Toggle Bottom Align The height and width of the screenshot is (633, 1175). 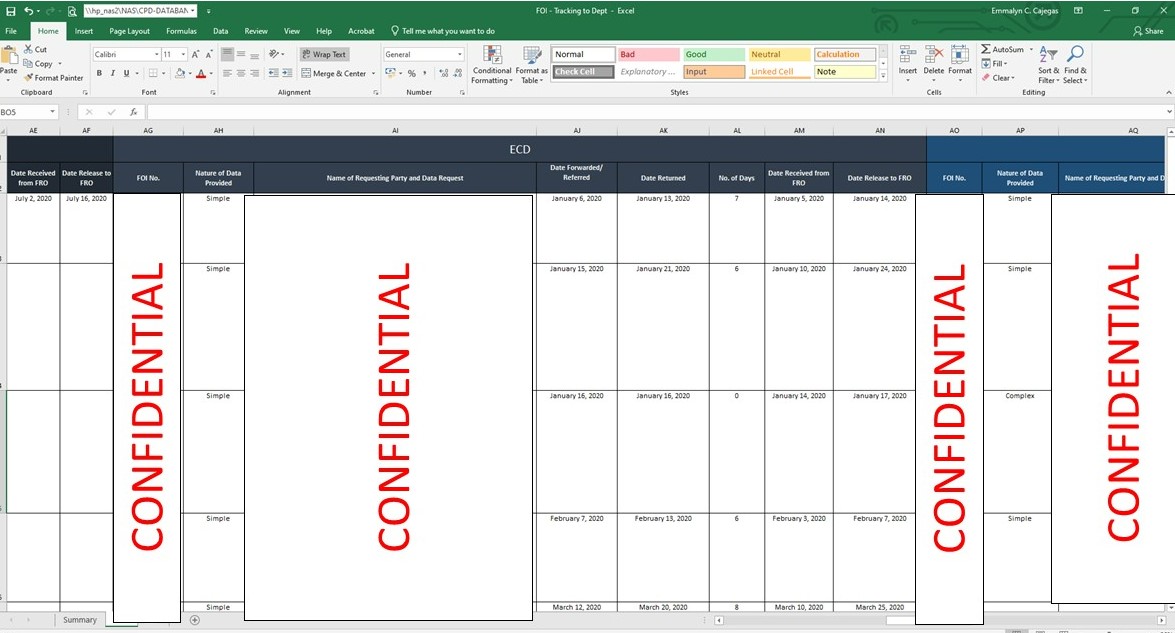(255, 54)
